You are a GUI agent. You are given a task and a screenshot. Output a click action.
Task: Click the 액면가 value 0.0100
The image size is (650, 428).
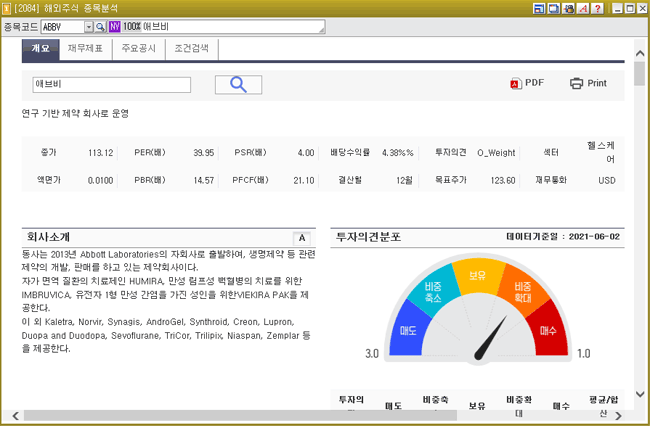click(100, 181)
